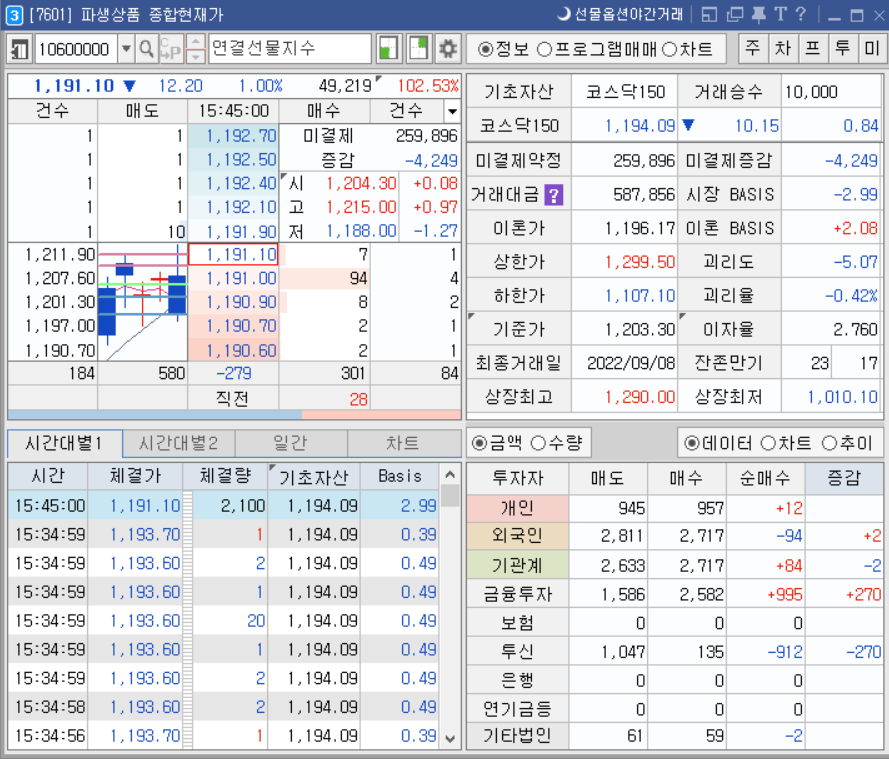The height and width of the screenshot is (759, 889).
Task: Click the current price 1,191.10 in red box
Action: tap(233, 255)
